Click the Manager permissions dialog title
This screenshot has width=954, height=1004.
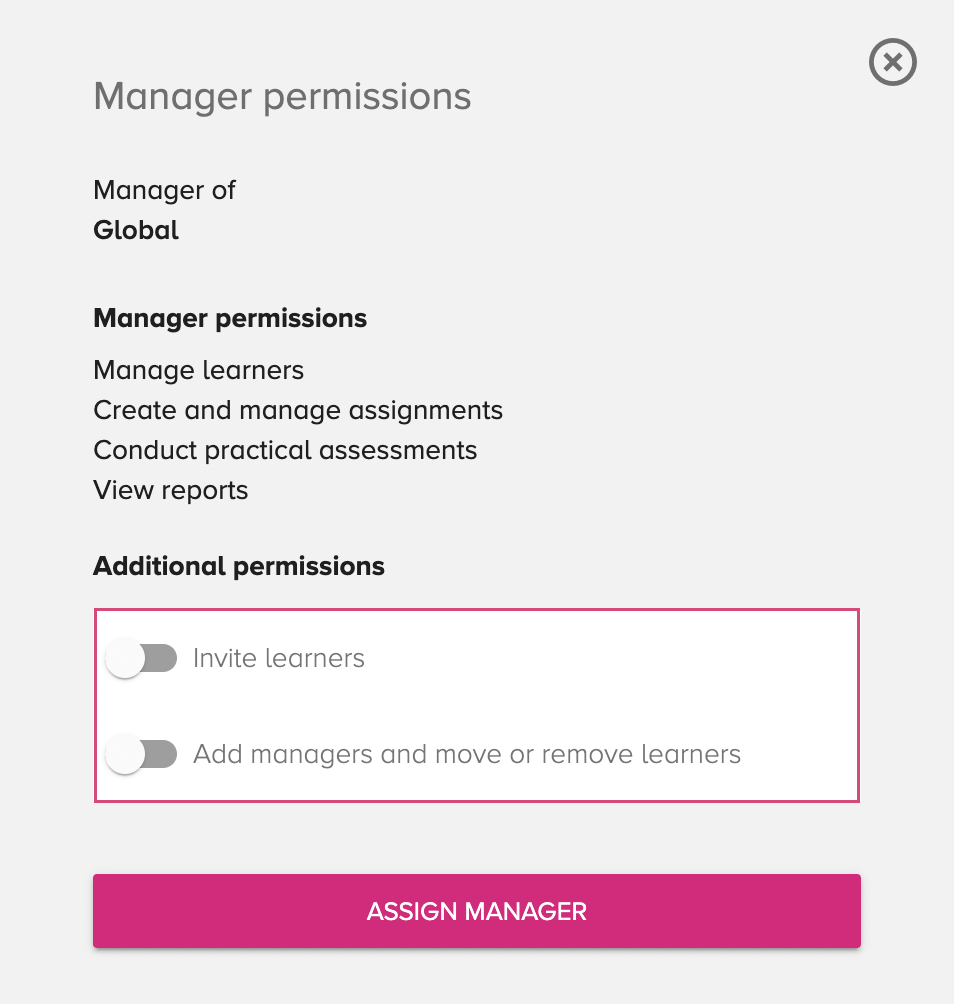click(x=282, y=97)
